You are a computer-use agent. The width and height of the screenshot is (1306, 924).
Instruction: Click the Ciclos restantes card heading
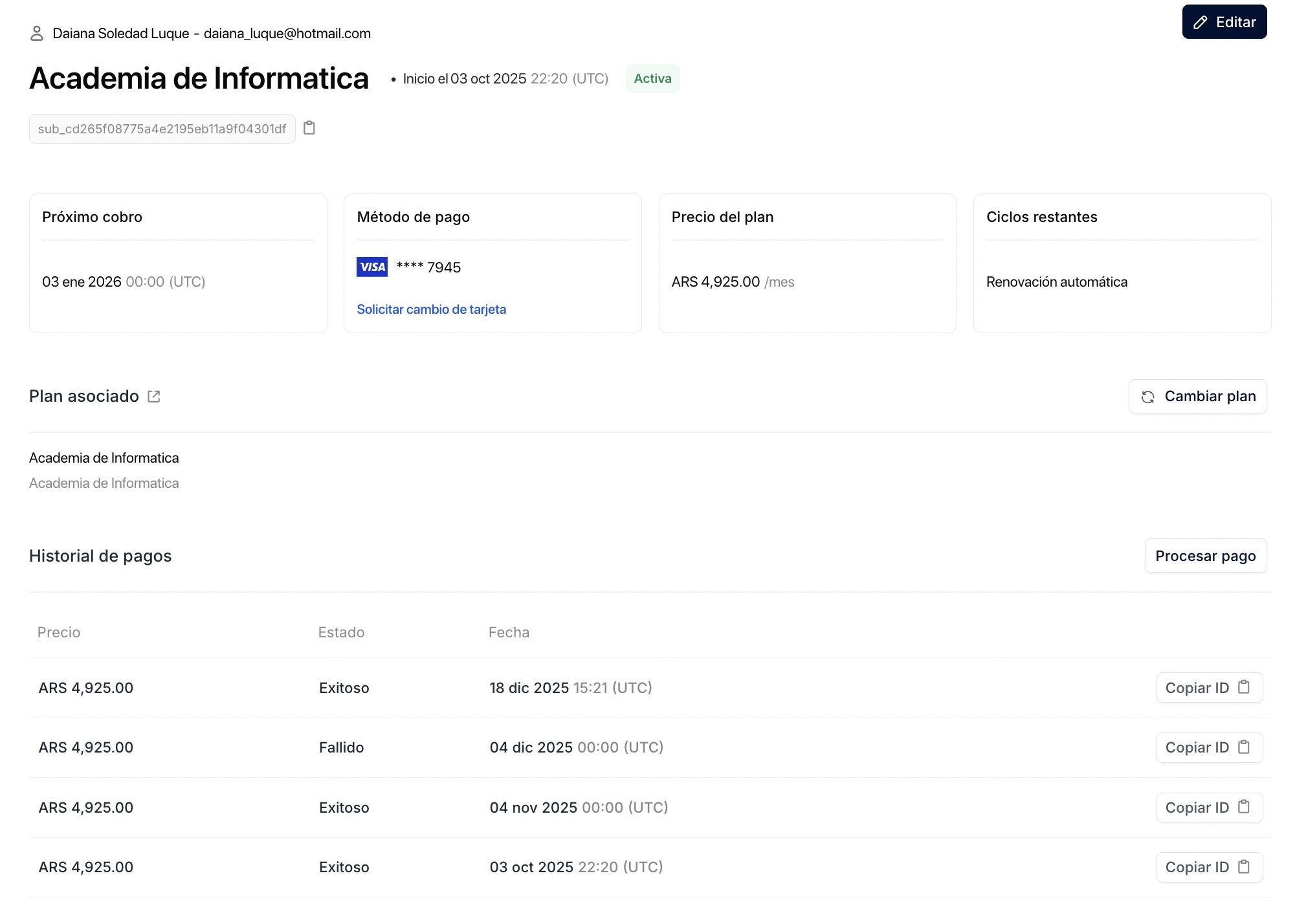click(x=1042, y=217)
